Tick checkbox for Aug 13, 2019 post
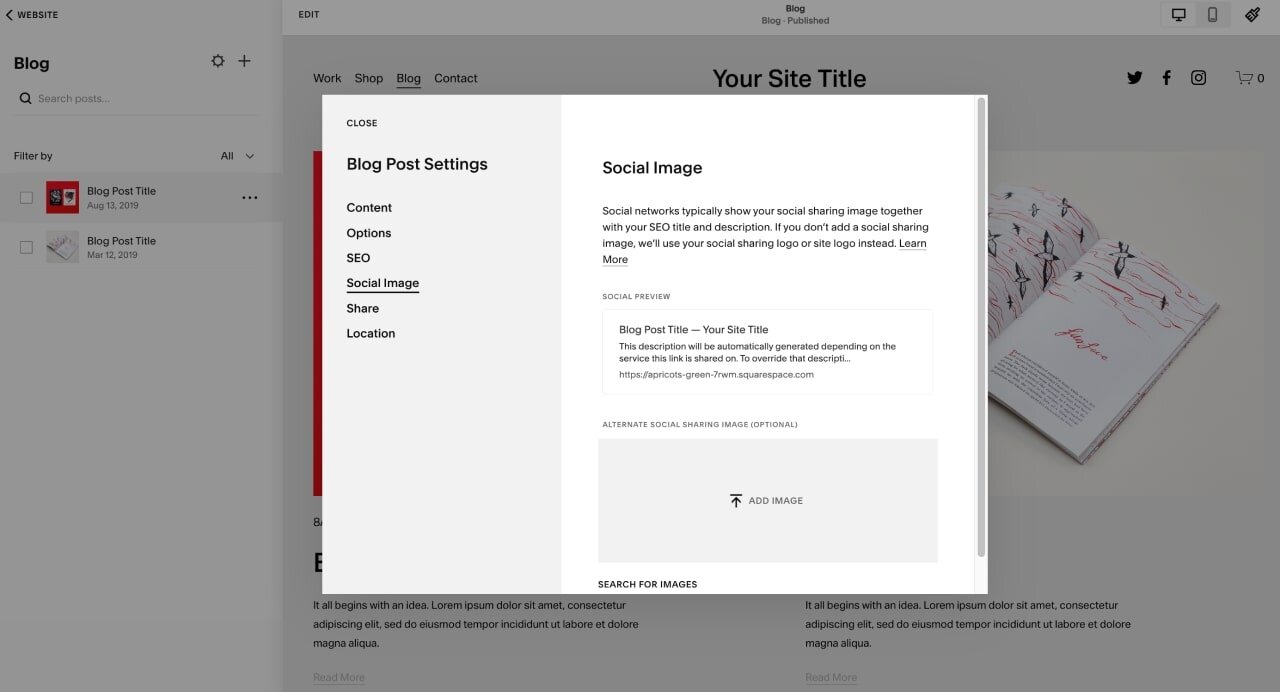The width and height of the screenshot is (1280, 692). (26, 198)
